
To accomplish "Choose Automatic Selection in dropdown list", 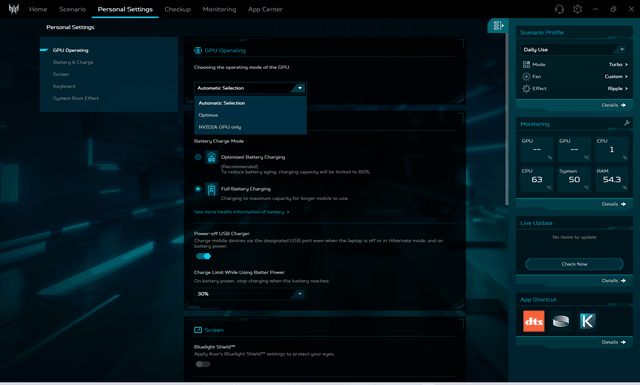I will (250, 103).
